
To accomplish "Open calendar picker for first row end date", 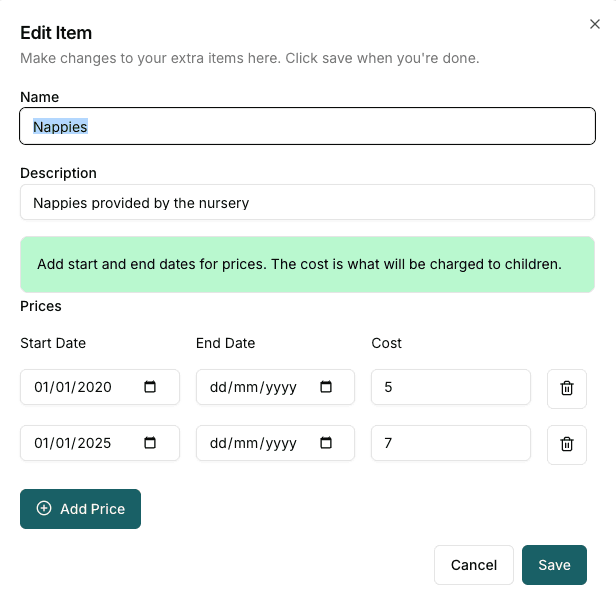I will click(x=326, y=387).
